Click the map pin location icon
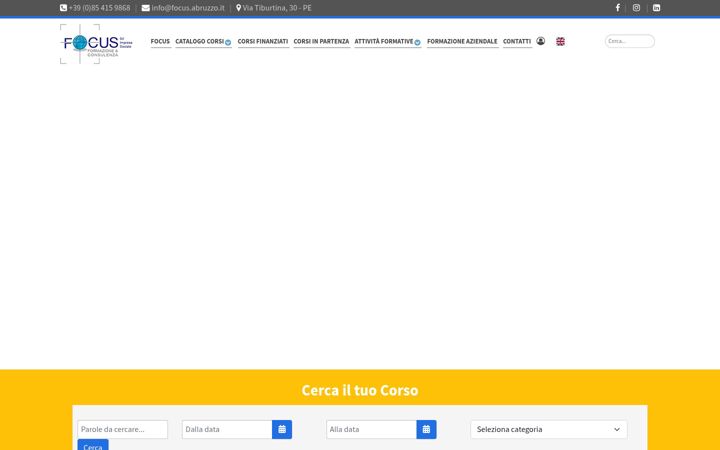Image resolution: width=720 pixels, height=450 pixels. pyautogui.click(x=238, y=8)
